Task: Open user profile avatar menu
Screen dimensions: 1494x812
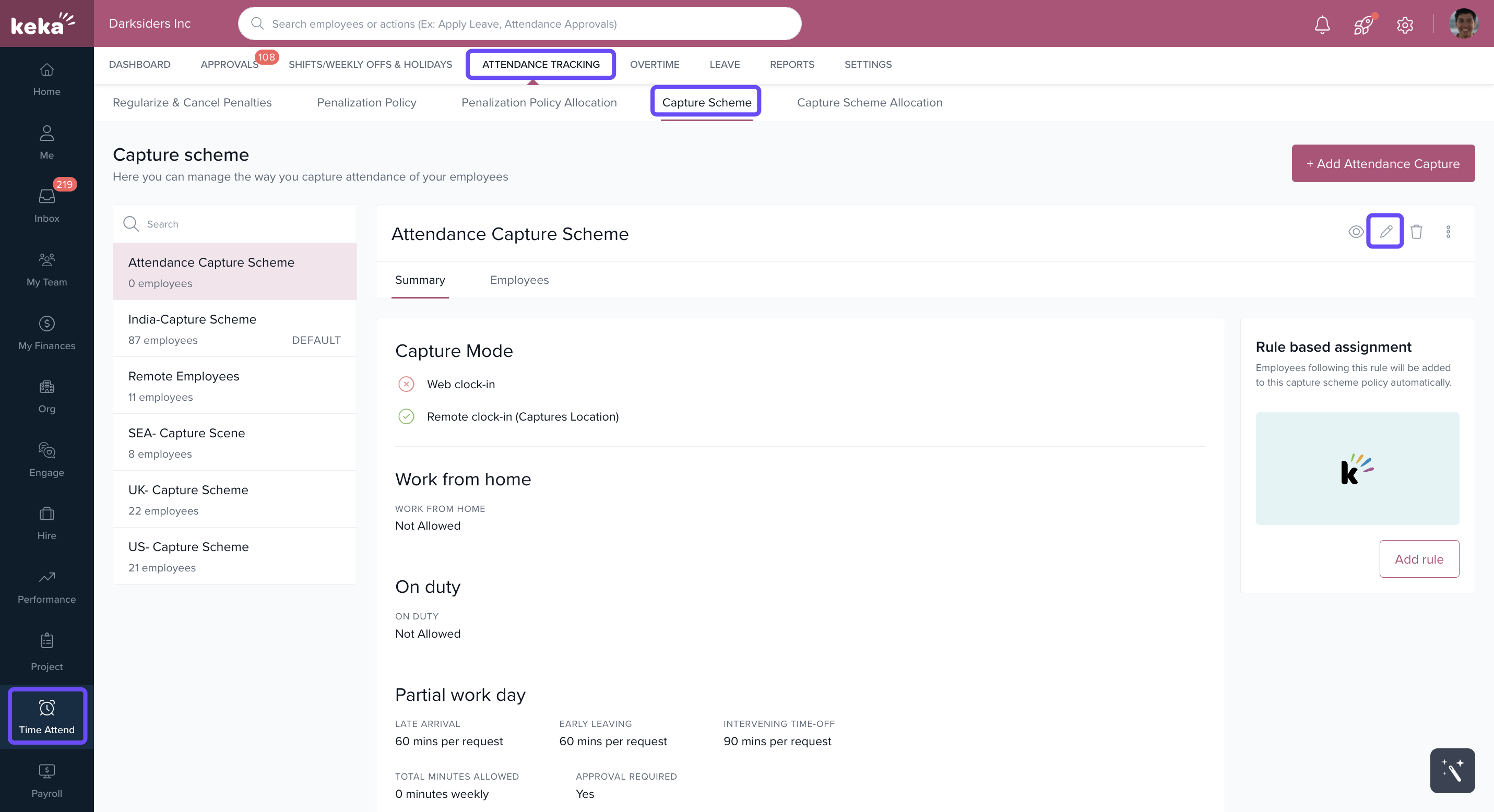Action: click(x=1463, y=24)
